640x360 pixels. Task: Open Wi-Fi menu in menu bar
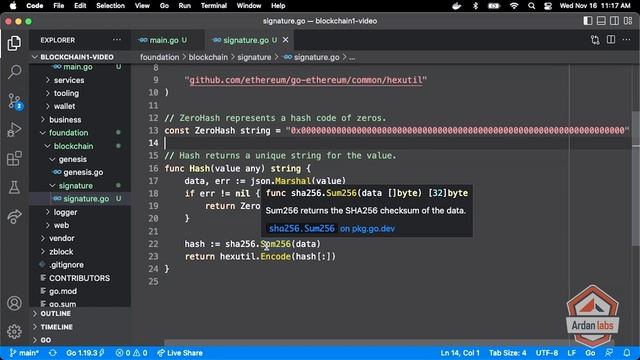click(514, 6)
